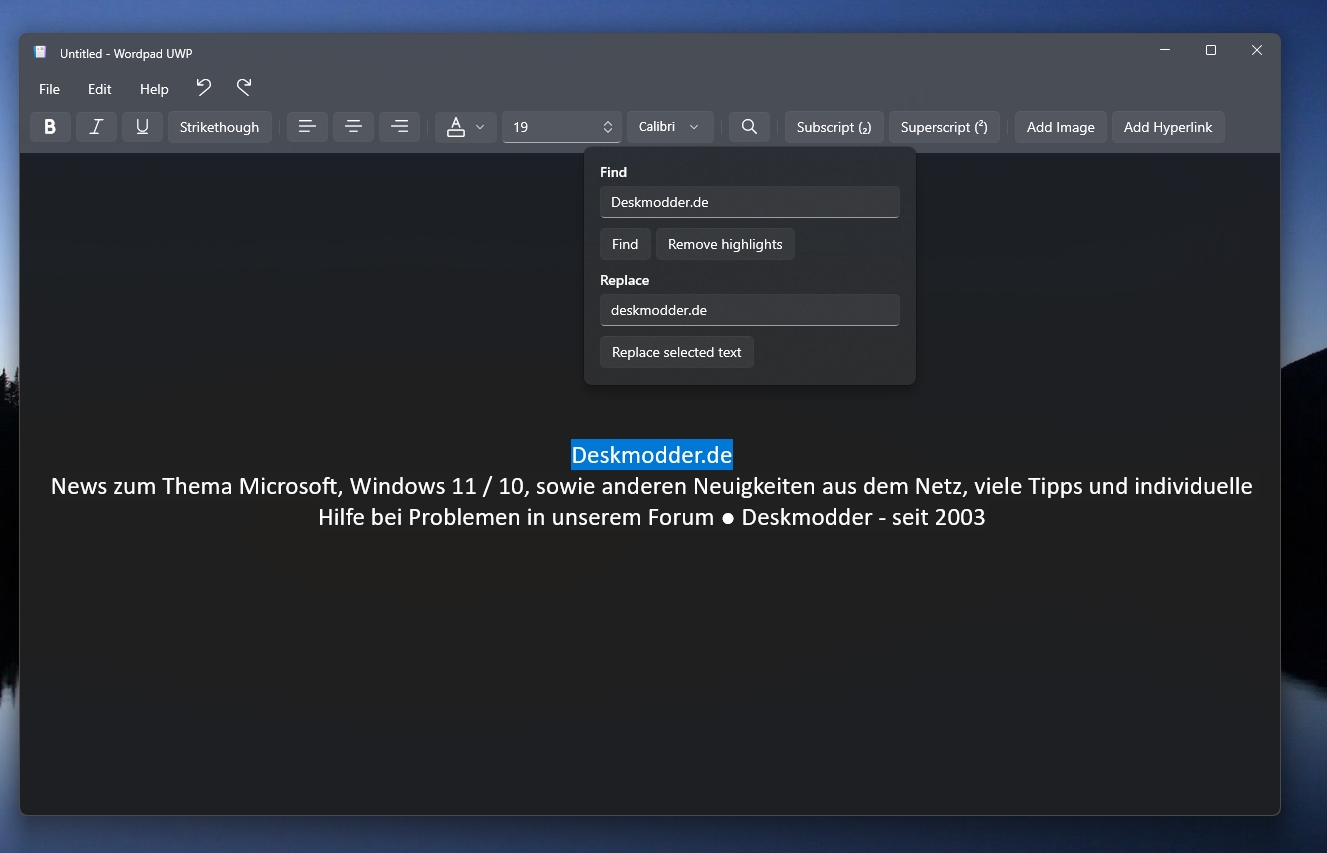Screen dimensions: 1327x853
Task: Click the Find button in the popup
Action: (625, 244)
